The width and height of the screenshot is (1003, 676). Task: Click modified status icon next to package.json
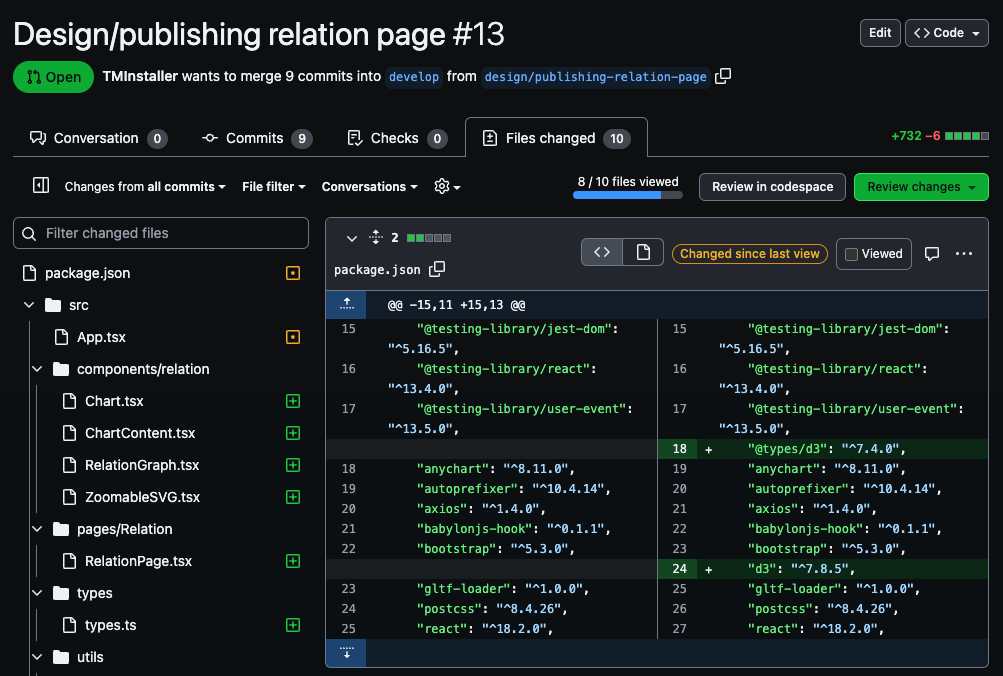click(293, 273)
